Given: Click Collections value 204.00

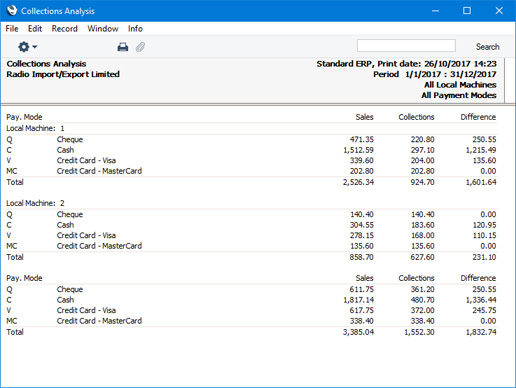Looking at the screenshot, I should click(422, 160).
